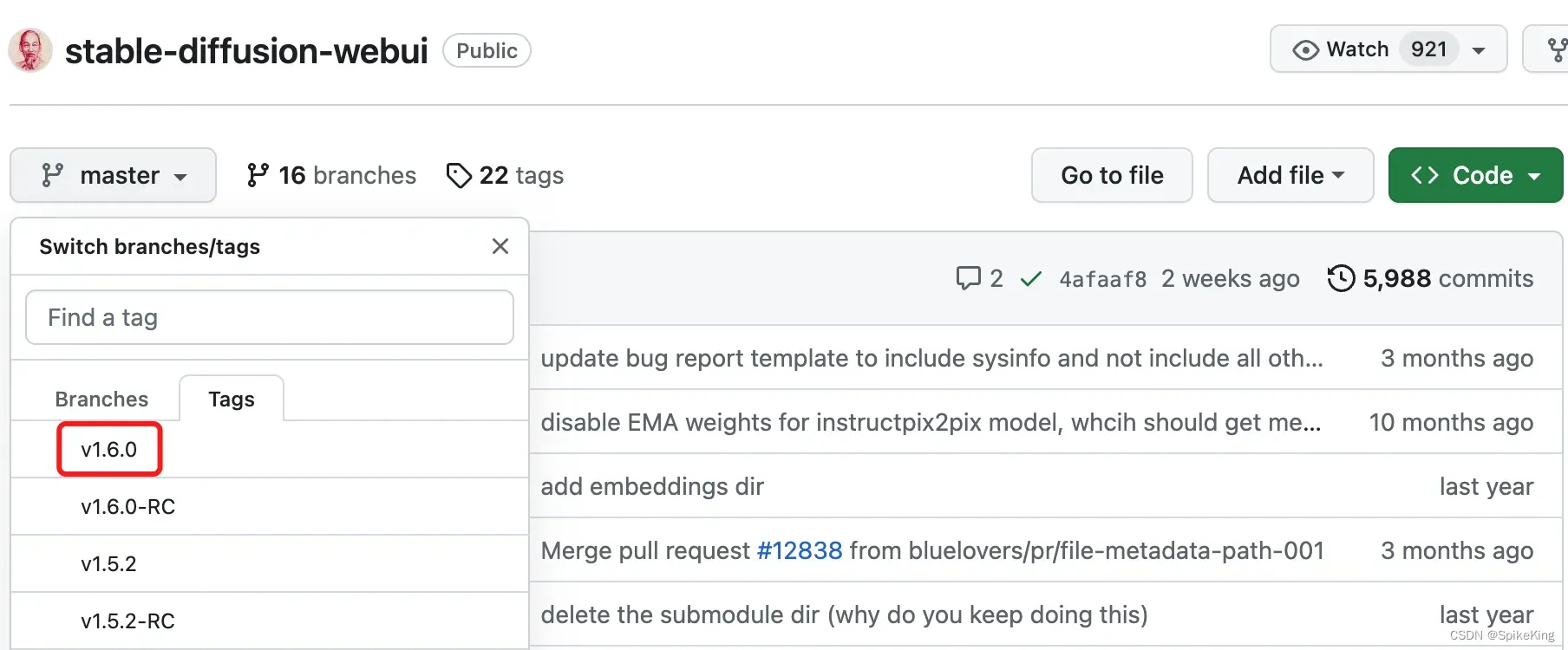Screen dimensions: 1568x650
Task: Expand the Add file dropdown
Action: tap(1290, 175)
